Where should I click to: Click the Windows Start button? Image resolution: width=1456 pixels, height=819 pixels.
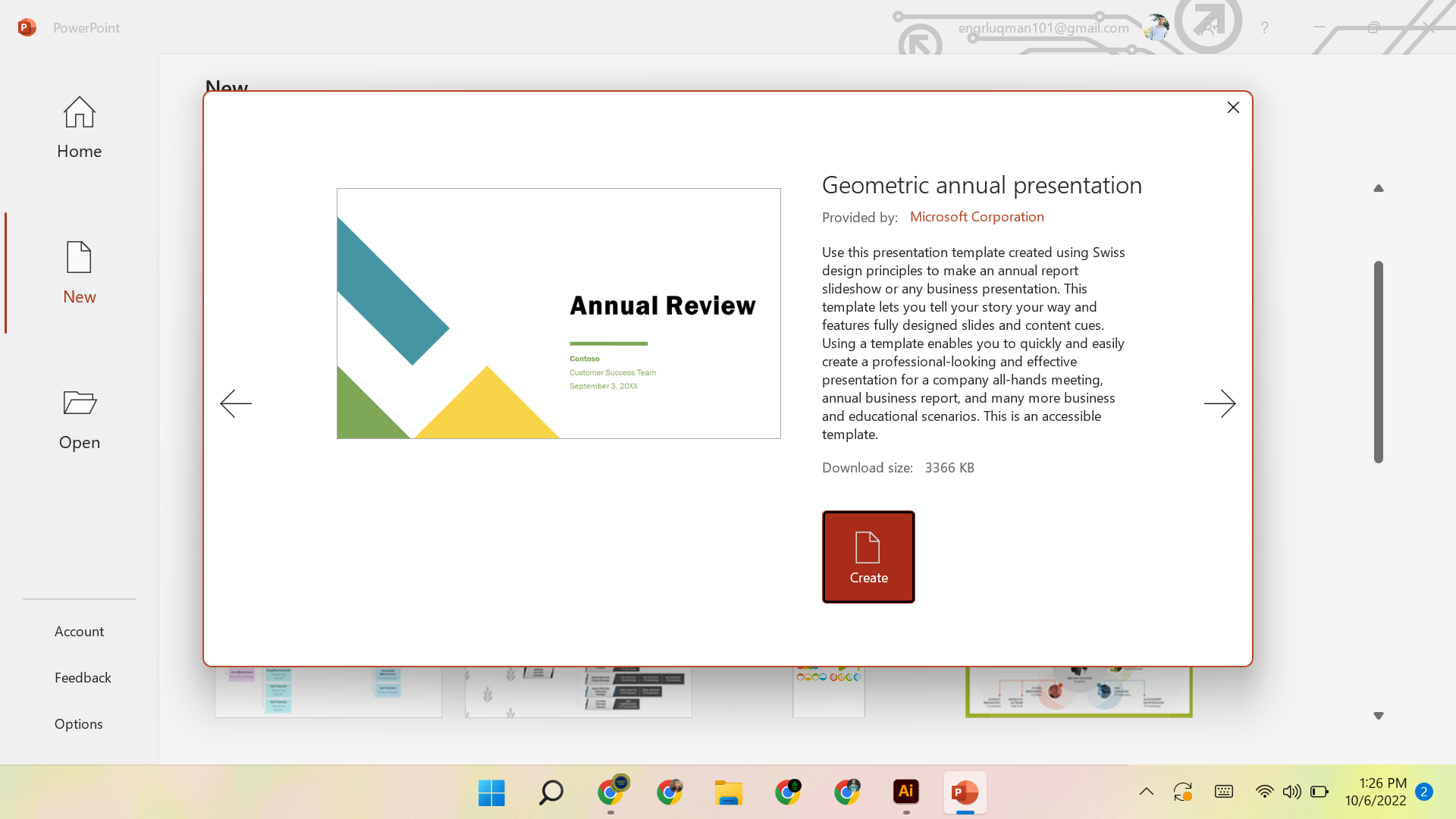pyautogui.click(x=491, y=791)
